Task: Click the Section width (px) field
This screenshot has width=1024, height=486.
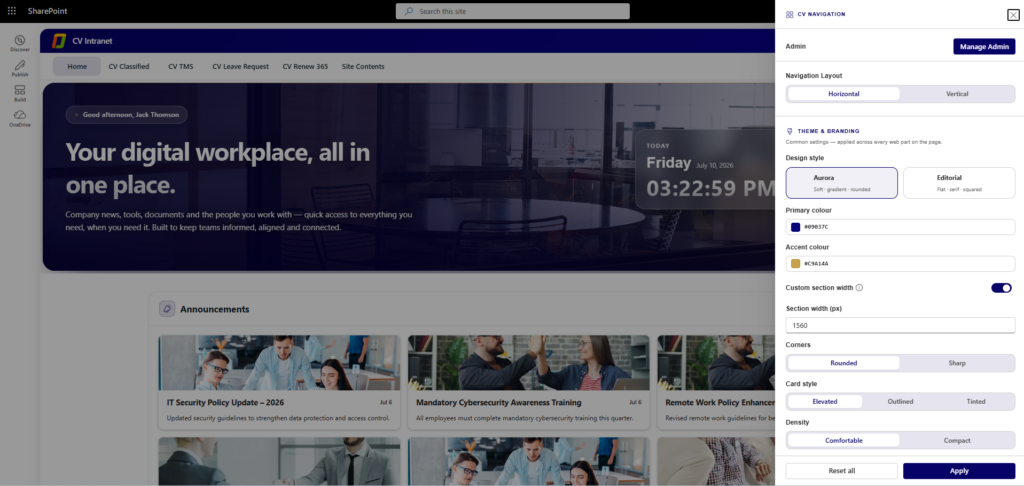Action: click(x=901, y=325)
